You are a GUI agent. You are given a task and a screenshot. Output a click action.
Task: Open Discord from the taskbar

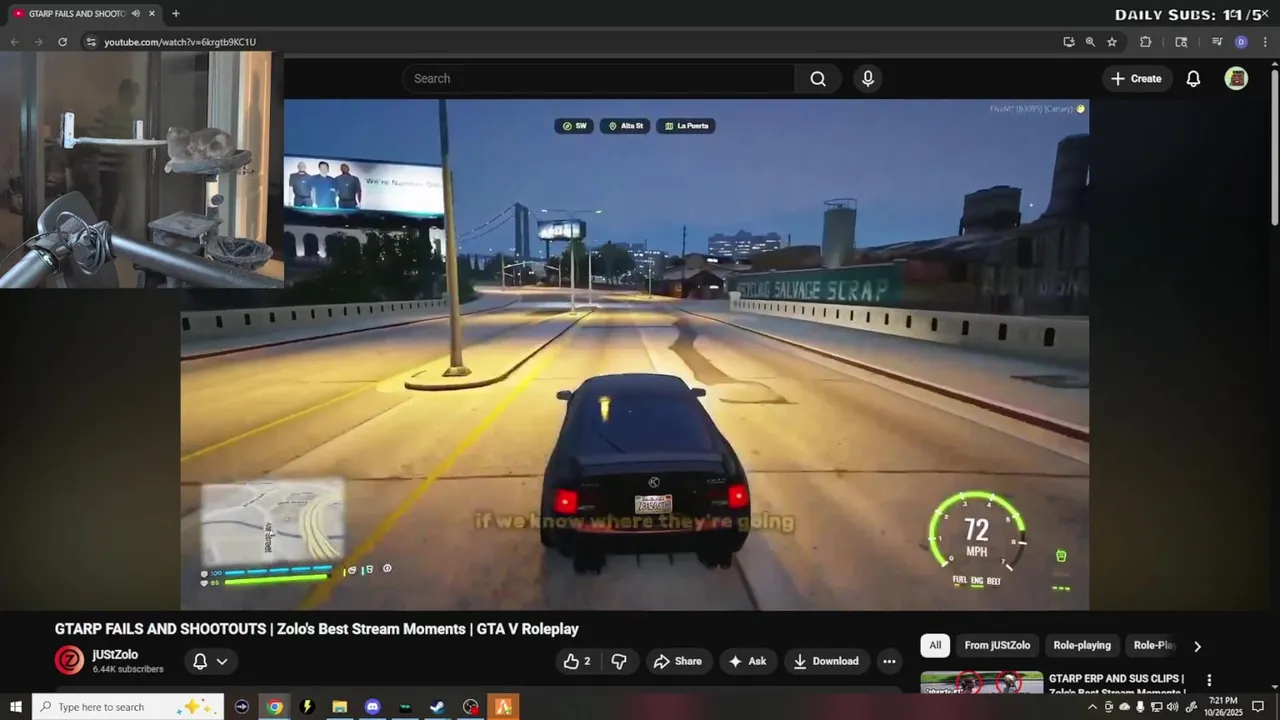[372, 707]
